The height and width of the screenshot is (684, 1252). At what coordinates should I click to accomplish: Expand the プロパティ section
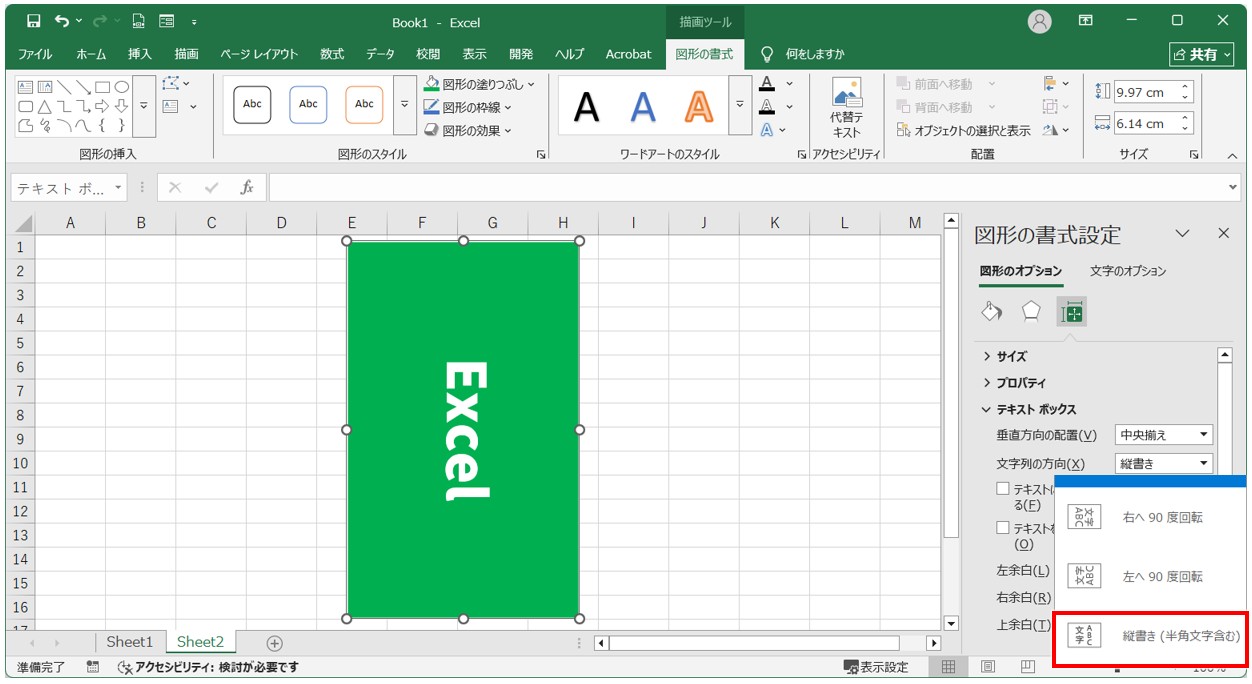click(1014, 382)
